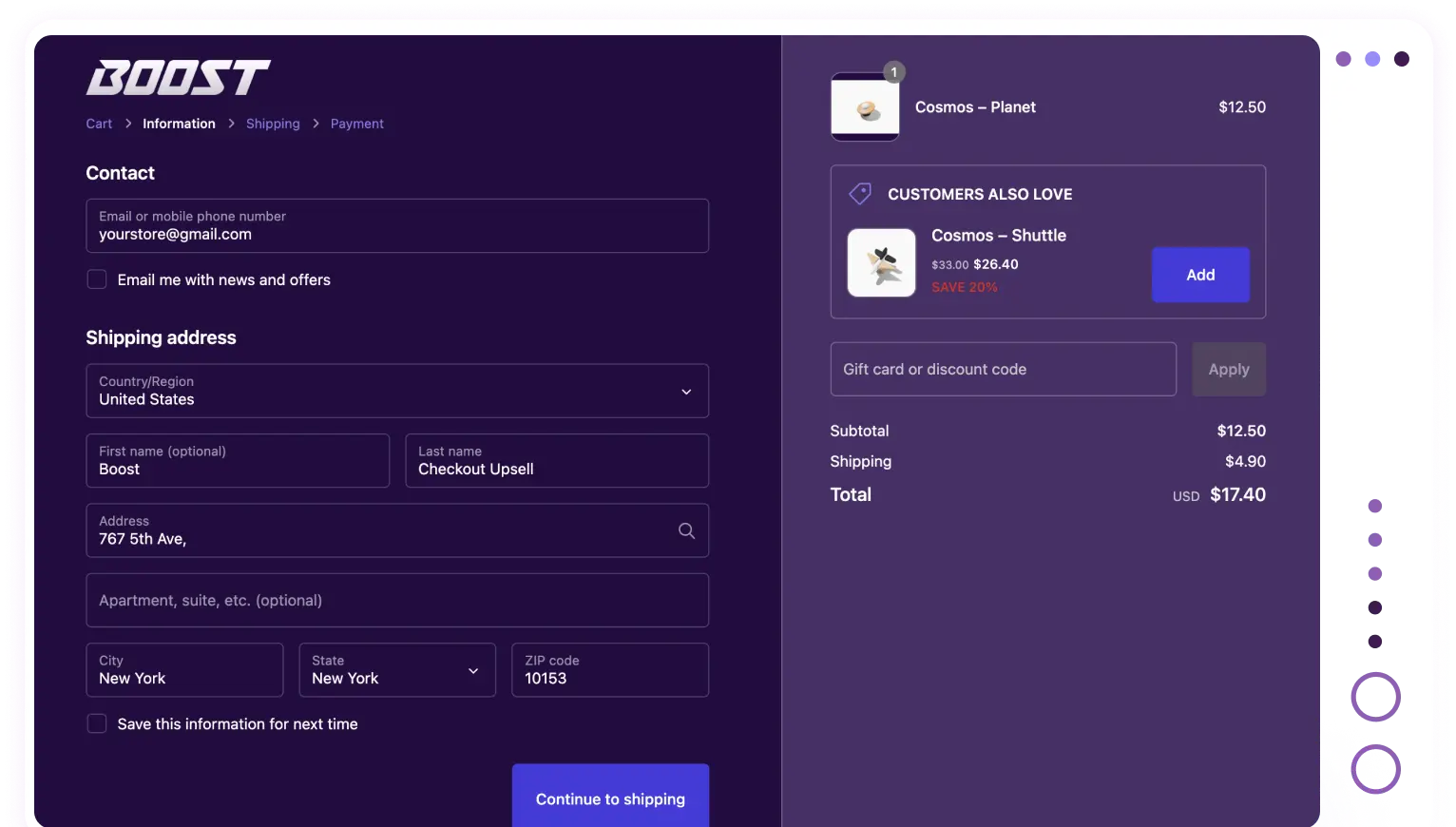Screen dimensions: 1456x827
Task: Click the Email or mobile phone number field
Action: pos(397,226)
